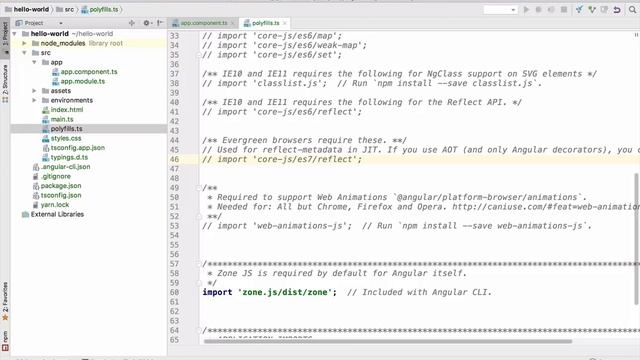Fold the comment block at line 49
The image size is (640, 360).
click(x=199, y=188)
